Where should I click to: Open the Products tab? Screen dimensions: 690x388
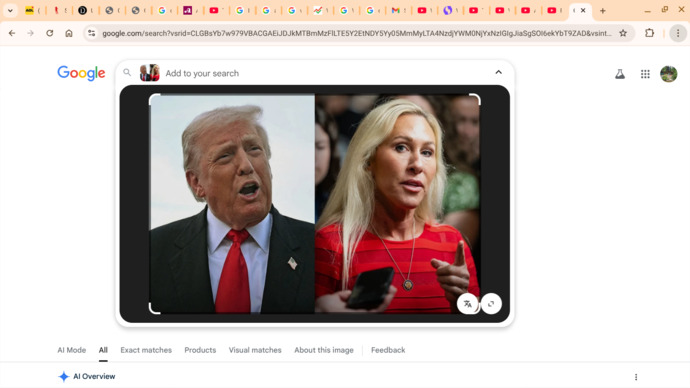200,350
